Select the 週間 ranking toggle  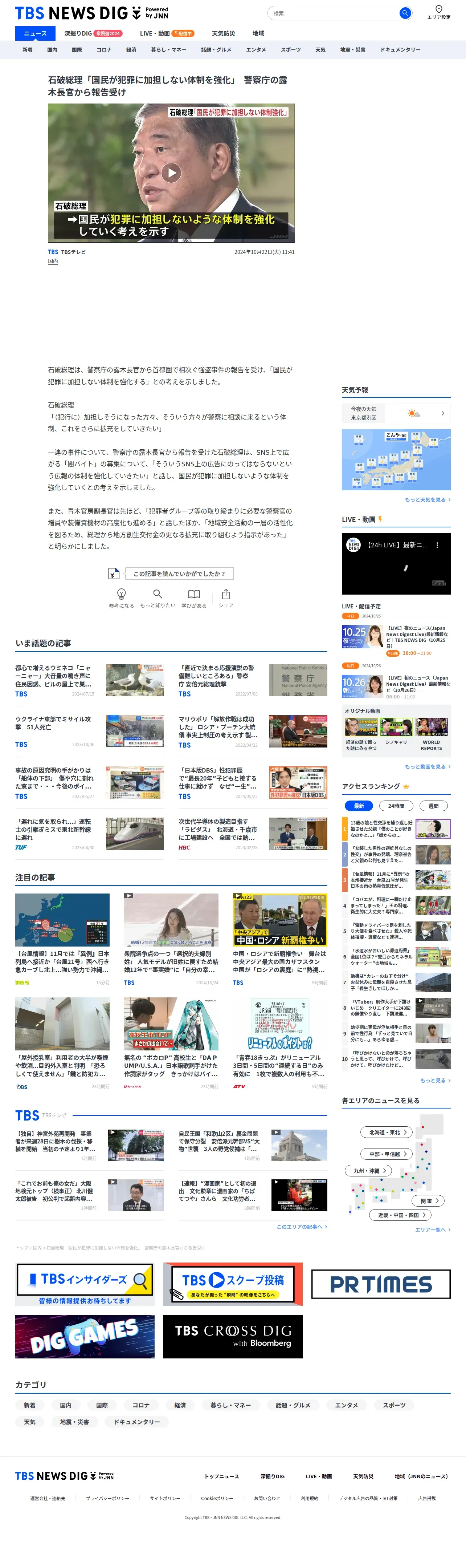(434, 805)
